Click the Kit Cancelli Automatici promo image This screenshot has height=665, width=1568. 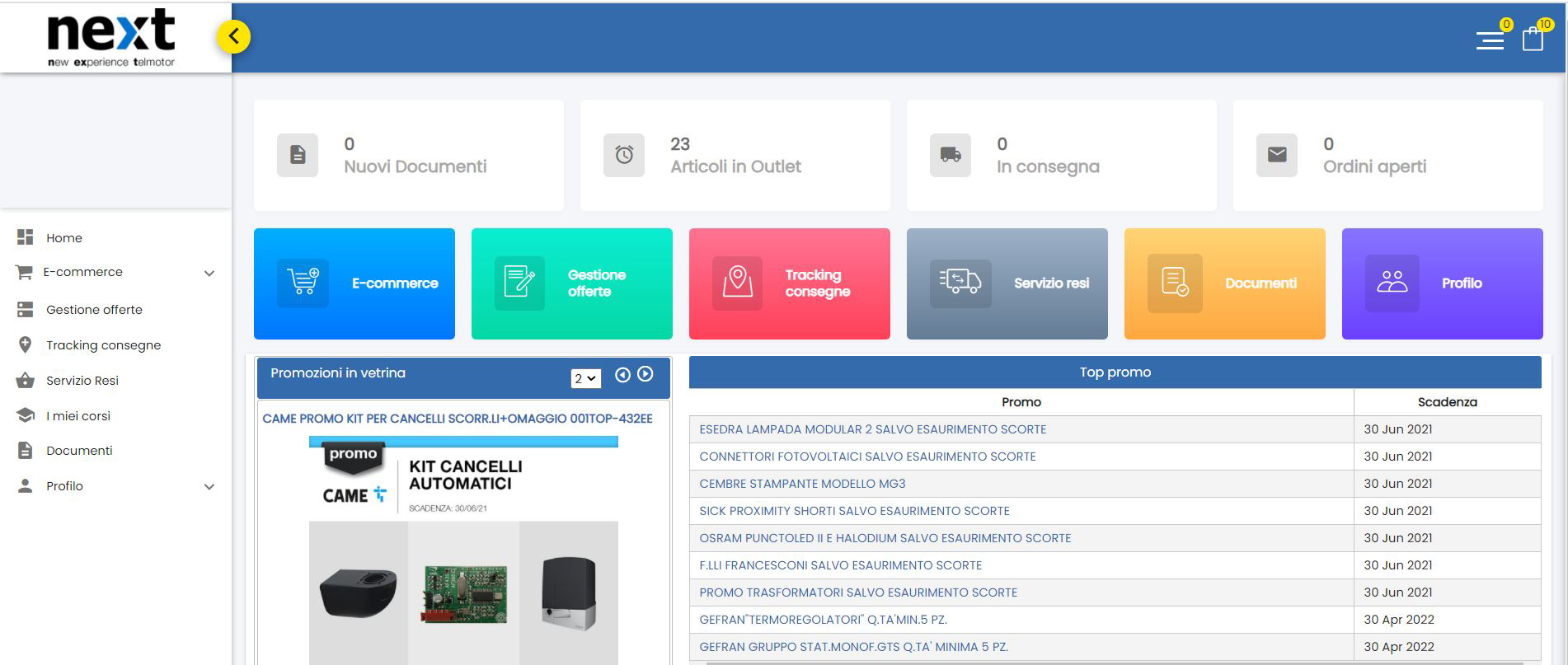click(463, 550)
